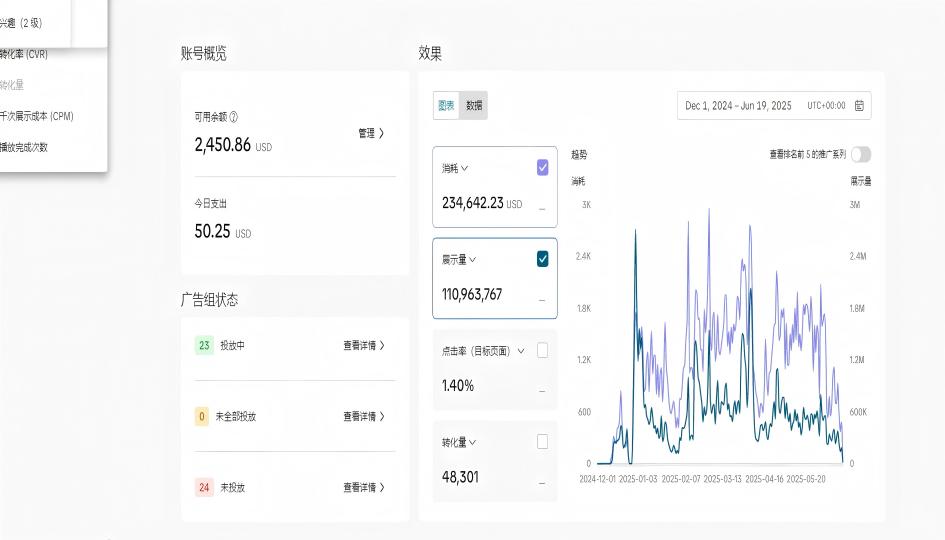
Task: Click the green 23 status badge
Action: pyautogui.click(x=204, y=345)
